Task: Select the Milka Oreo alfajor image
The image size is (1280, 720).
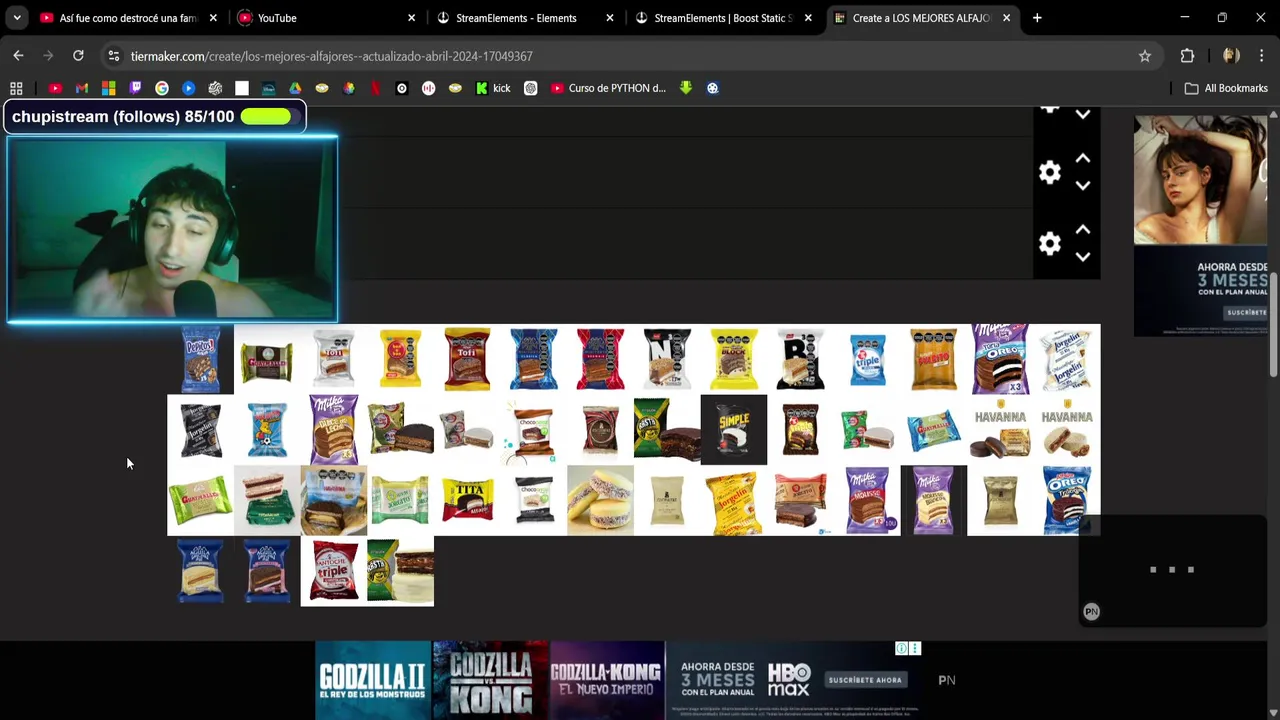Action: pyautogui.click(x=1000, y=359)
